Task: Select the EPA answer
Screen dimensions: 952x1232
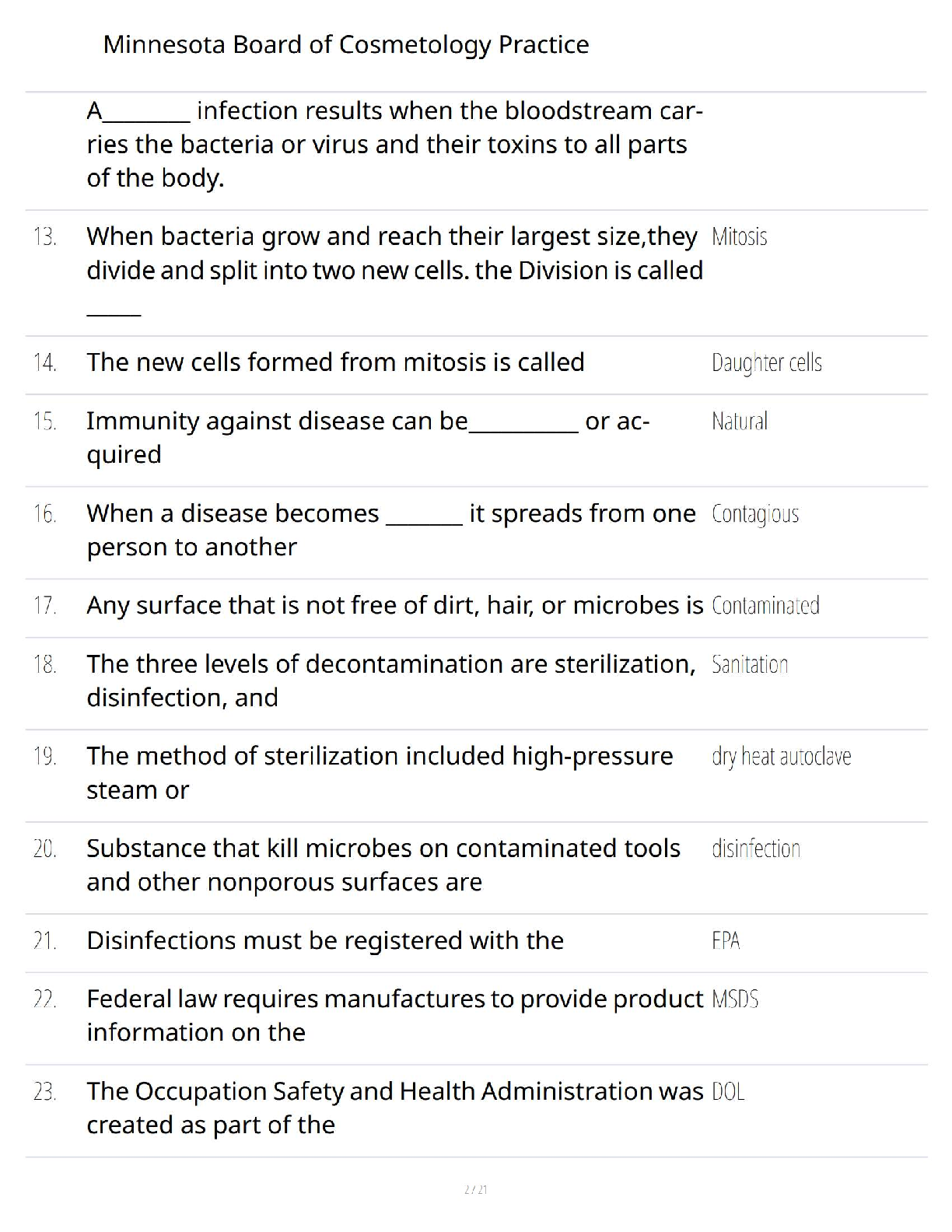Action: click(726, 941)
